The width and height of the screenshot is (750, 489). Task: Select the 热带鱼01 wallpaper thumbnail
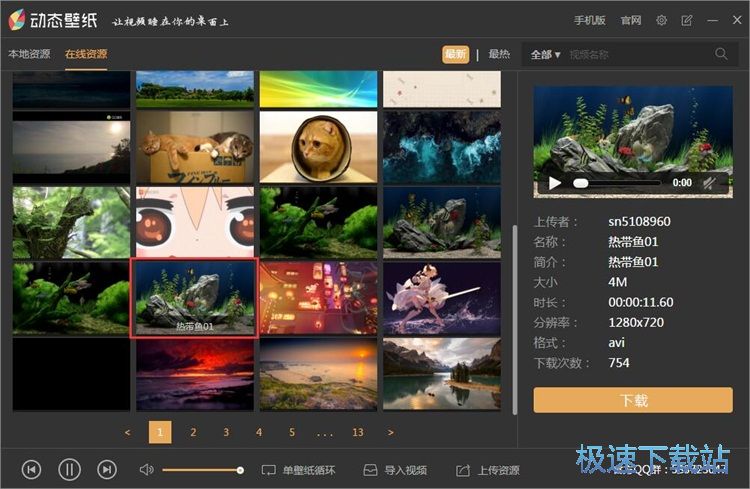click(x=194, y=297)
